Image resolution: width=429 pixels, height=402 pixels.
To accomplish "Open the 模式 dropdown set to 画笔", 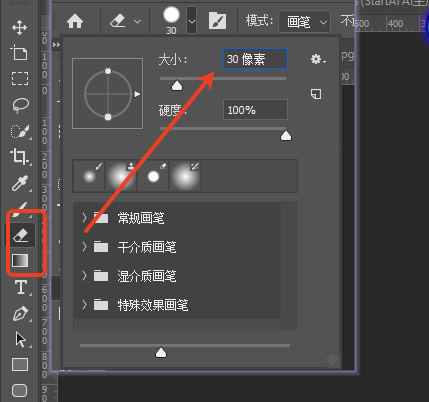I will point(304,22).
